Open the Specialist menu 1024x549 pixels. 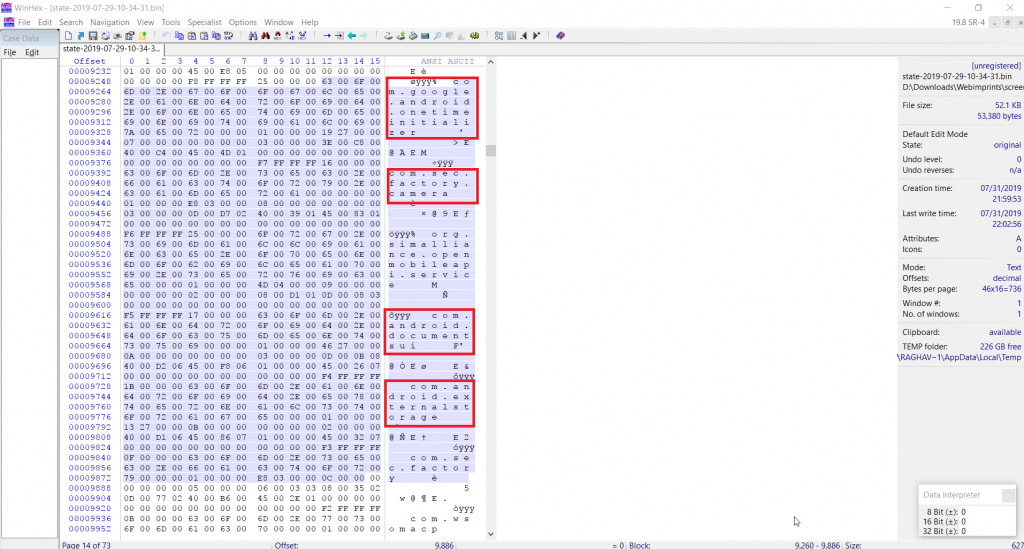[205, 22]
